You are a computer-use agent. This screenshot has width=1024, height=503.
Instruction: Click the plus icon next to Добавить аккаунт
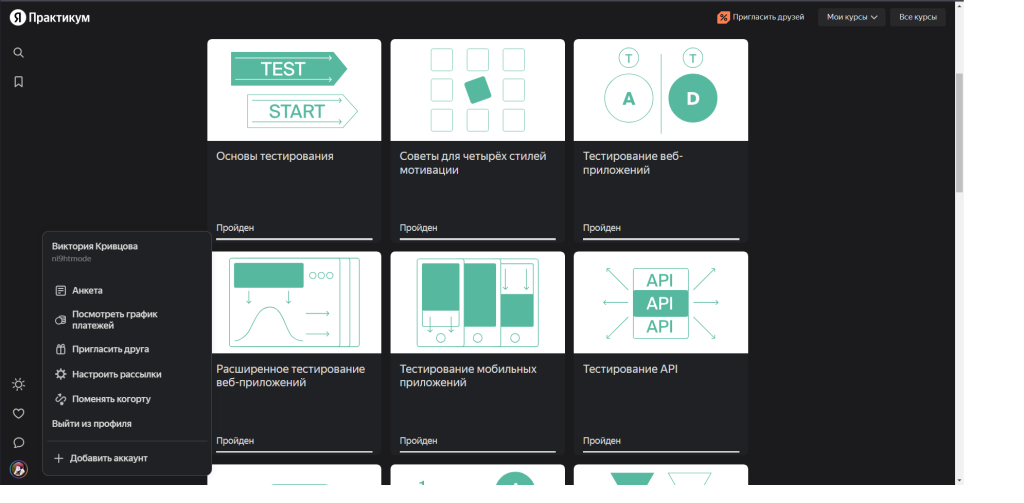[58, 459]
